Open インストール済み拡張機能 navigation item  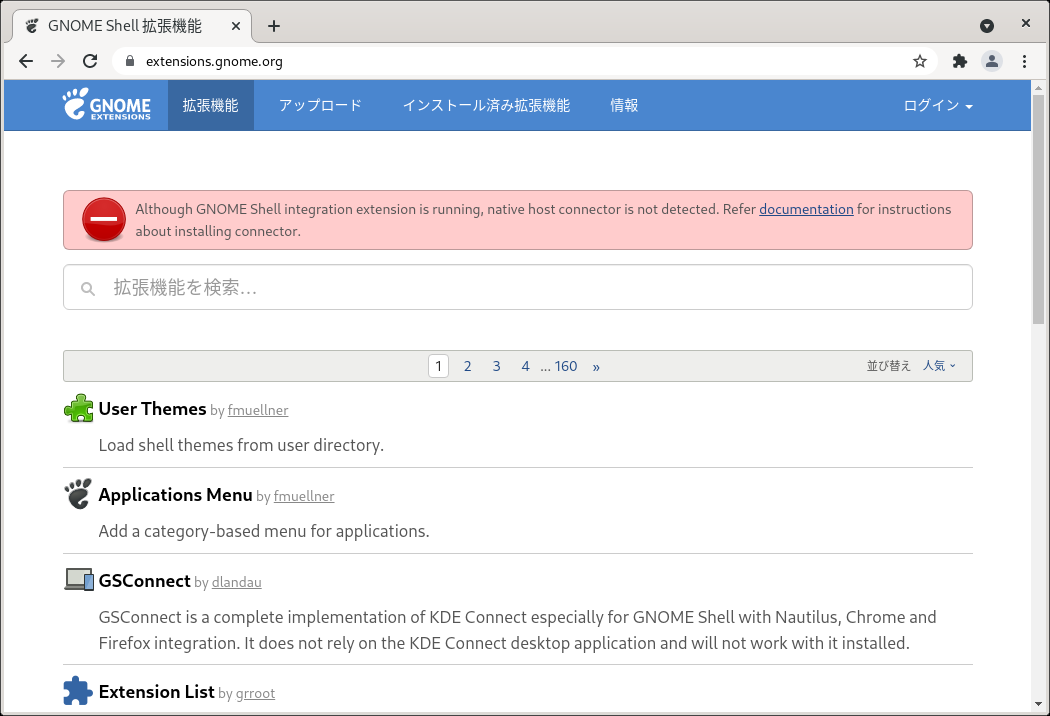486,105
